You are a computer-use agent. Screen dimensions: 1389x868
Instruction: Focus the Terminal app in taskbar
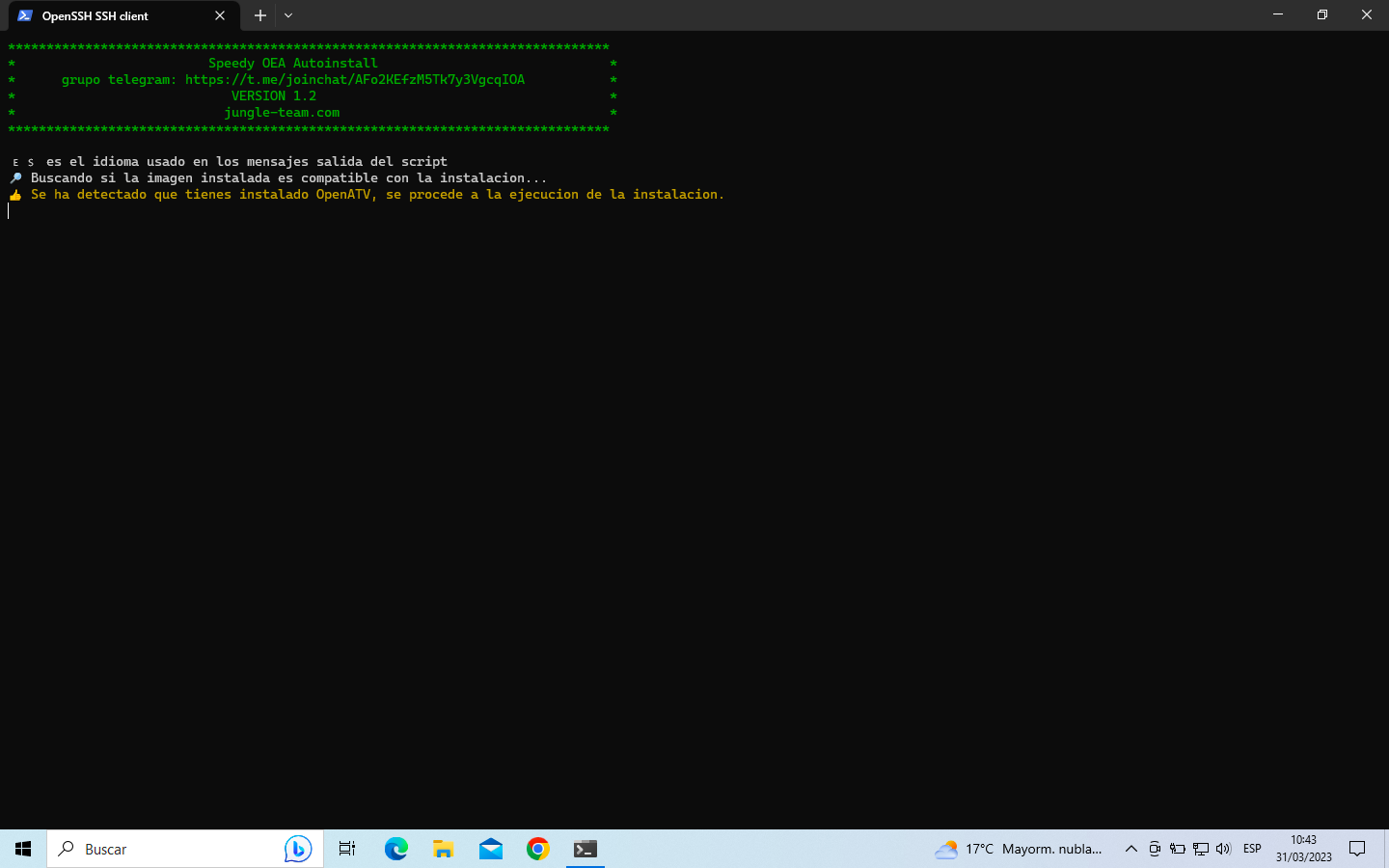pyautogui.click(x=586, y=849)
